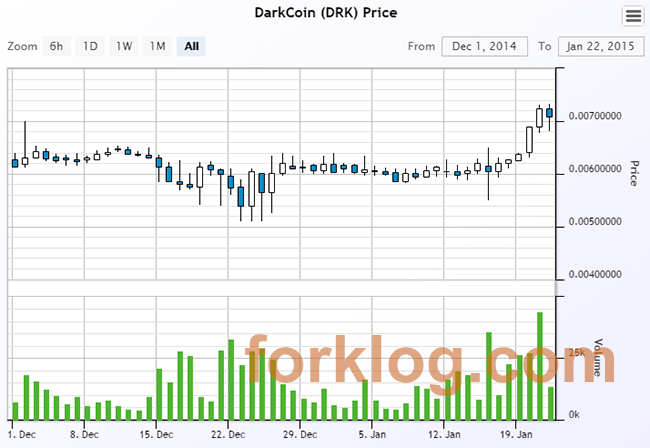Click the 22. Dec date axis label
This screenshot has height=448, width=650.
(x=228, y=435)
